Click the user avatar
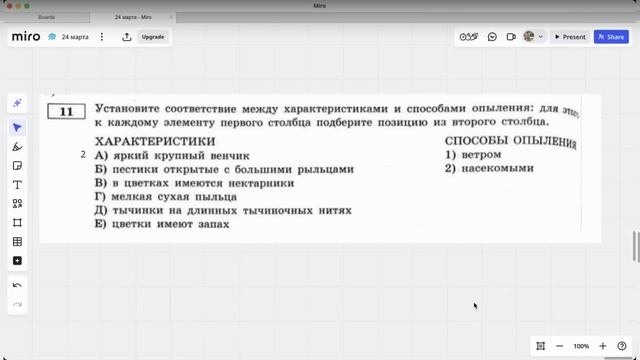 pos(529,36)
